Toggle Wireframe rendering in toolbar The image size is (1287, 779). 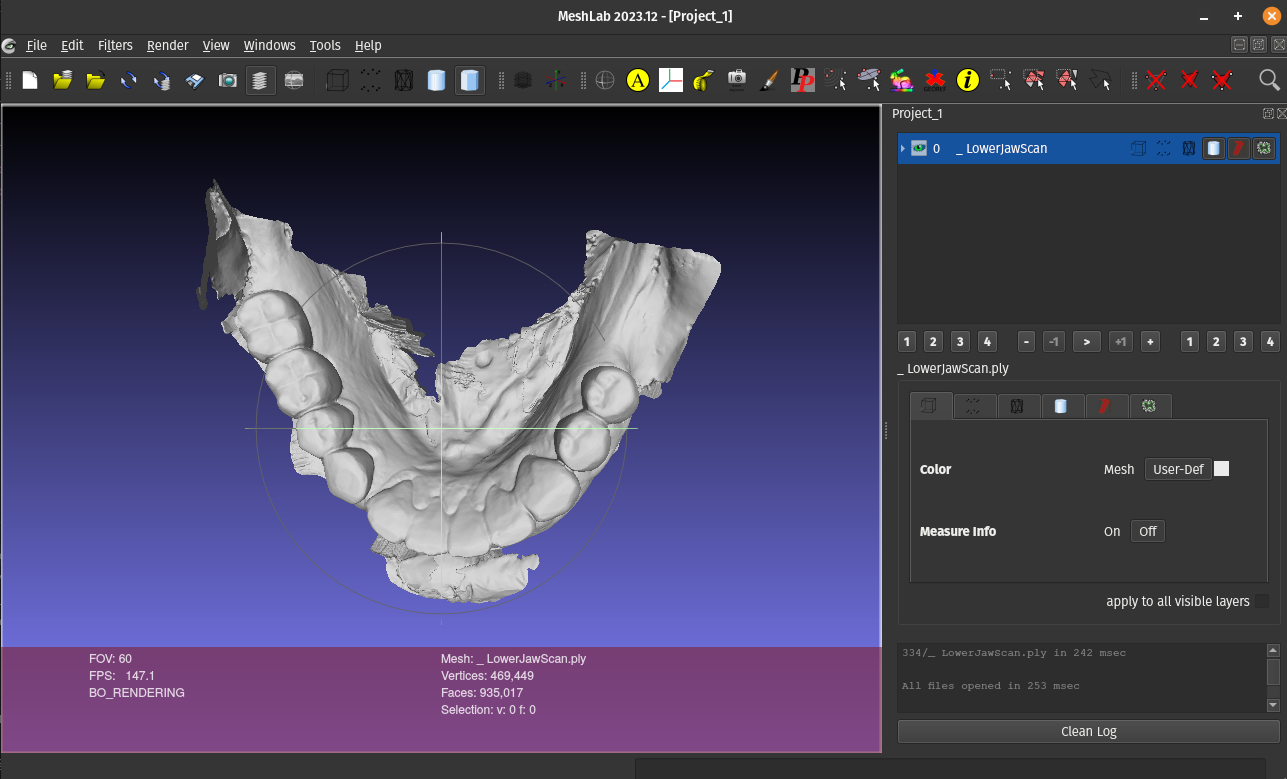coord(403,81)
